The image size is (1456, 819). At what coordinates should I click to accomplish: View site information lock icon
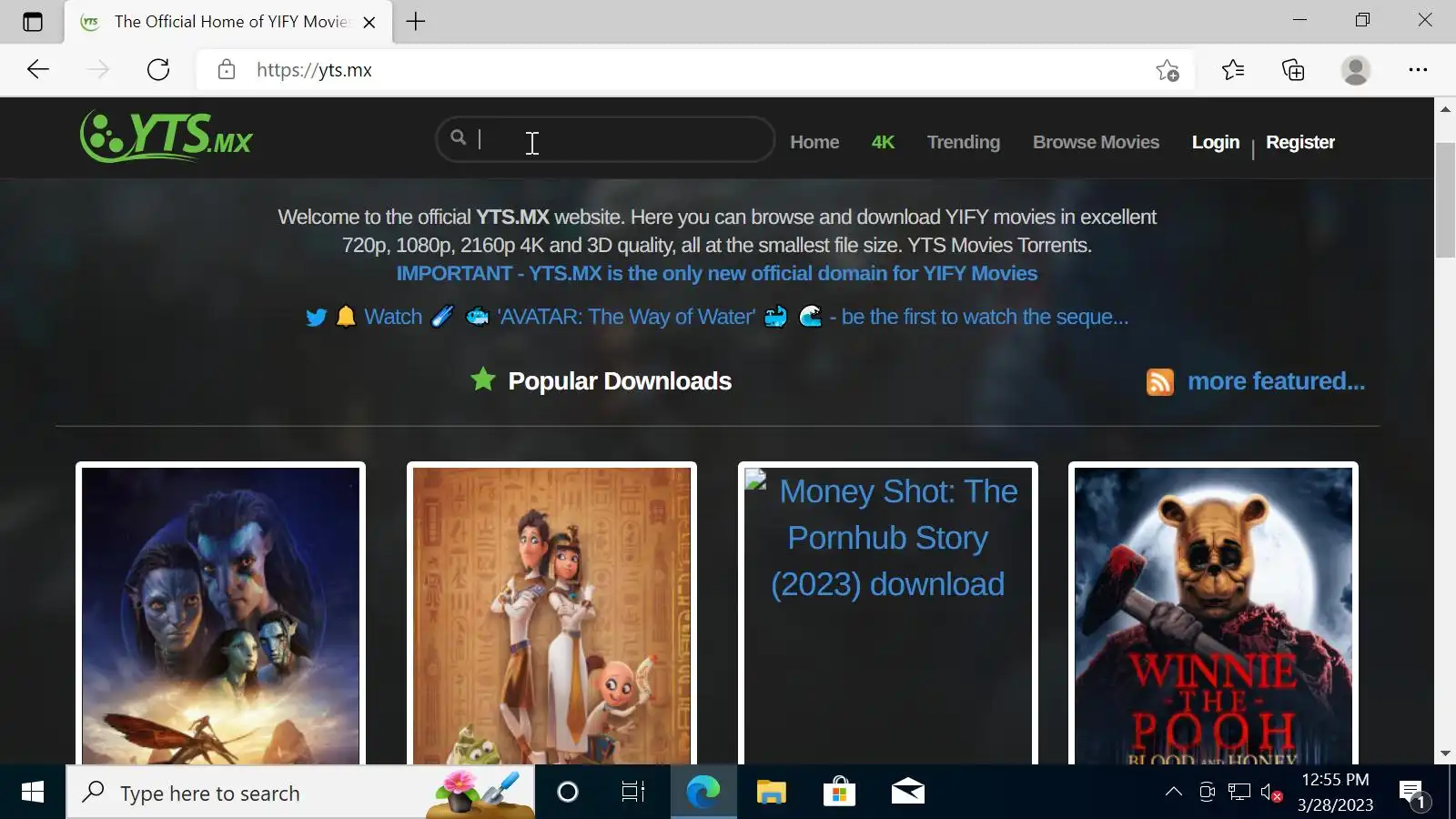click(x=227, y=70)
